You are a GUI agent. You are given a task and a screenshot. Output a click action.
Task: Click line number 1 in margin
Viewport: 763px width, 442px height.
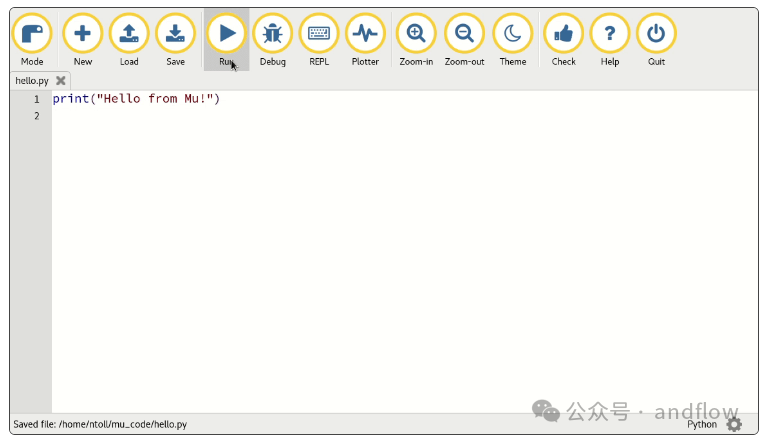pos(36,99)
